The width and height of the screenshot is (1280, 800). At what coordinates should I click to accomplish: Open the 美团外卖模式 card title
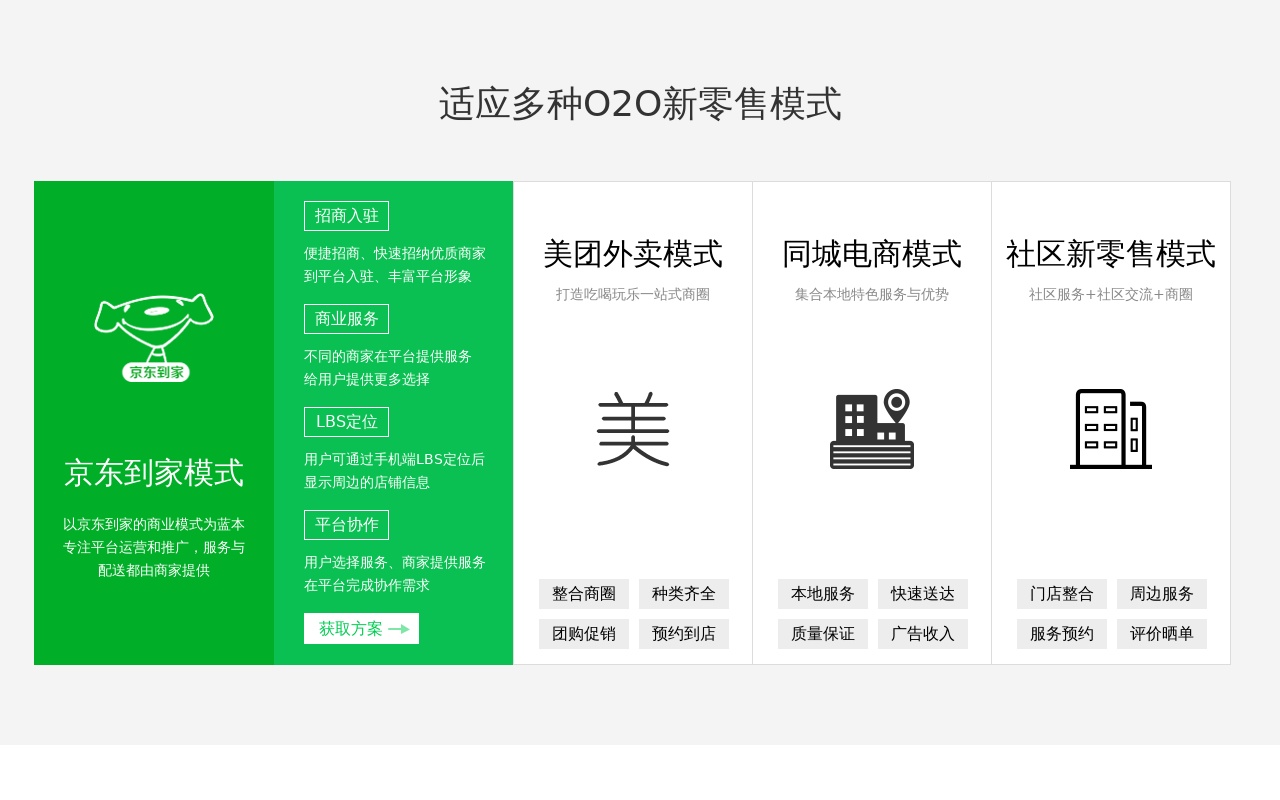coord(633,254)
